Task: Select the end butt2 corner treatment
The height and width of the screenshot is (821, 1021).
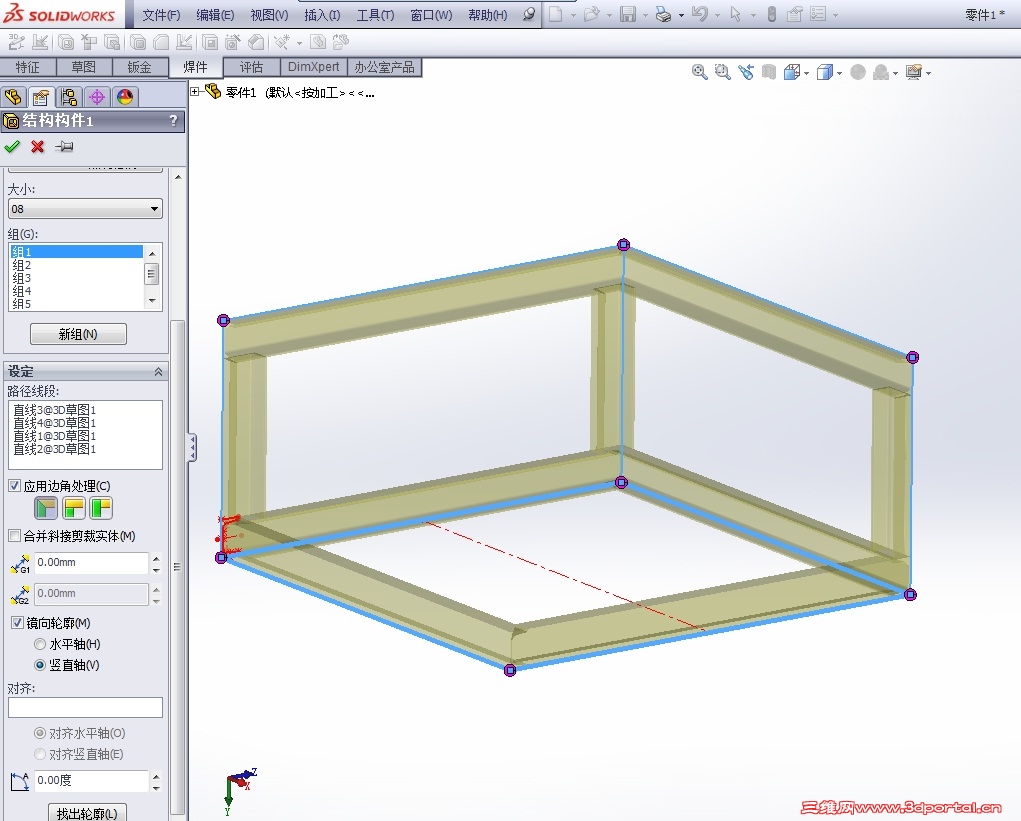Action: [x=102, y=508]
